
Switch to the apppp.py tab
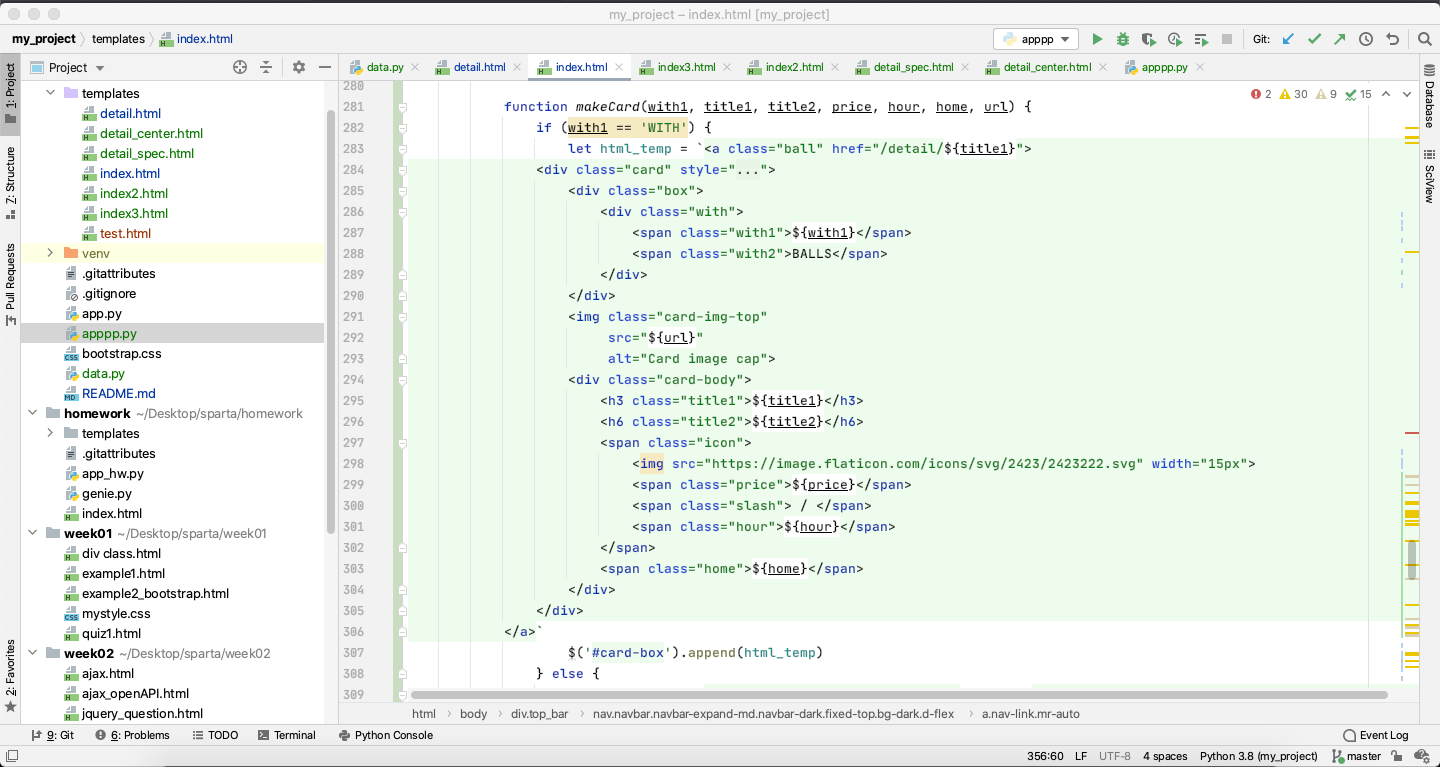point(1164,67)
